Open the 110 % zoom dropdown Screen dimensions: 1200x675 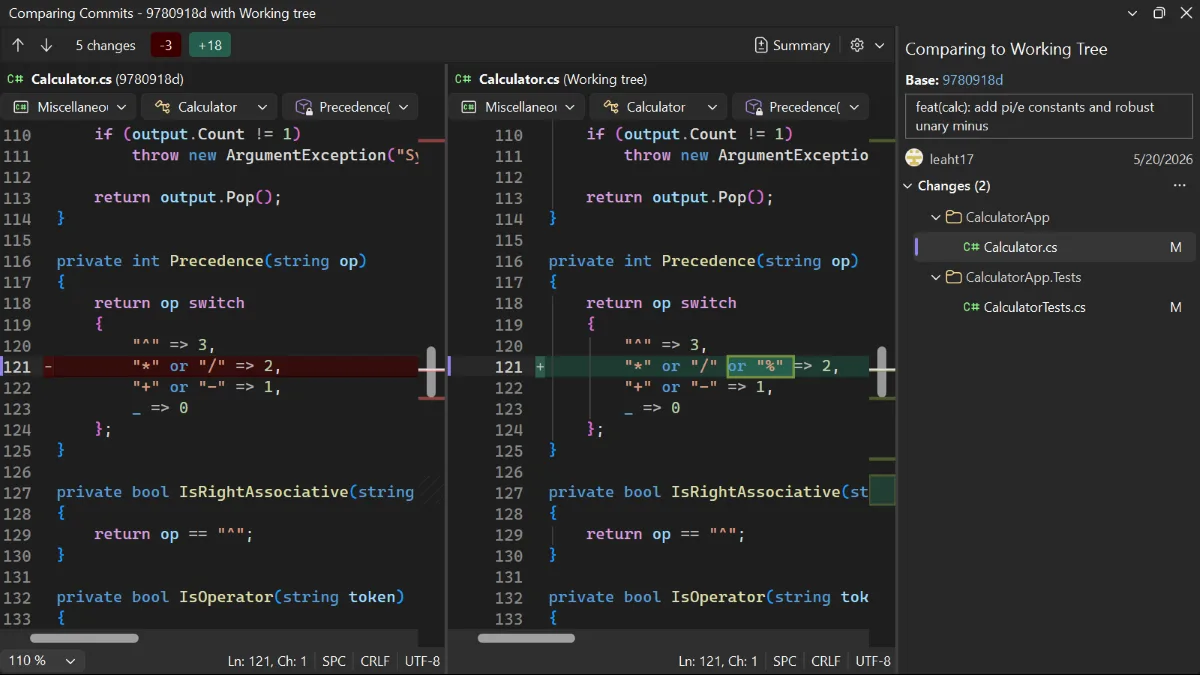pos(43,661)
